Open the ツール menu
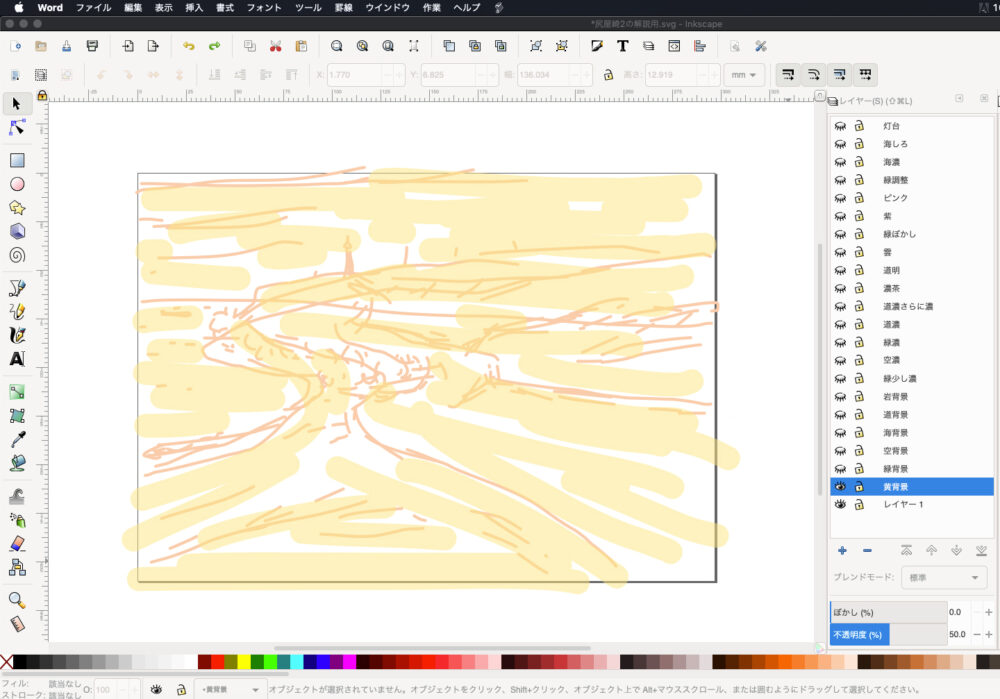 click(x=308, y=7)
